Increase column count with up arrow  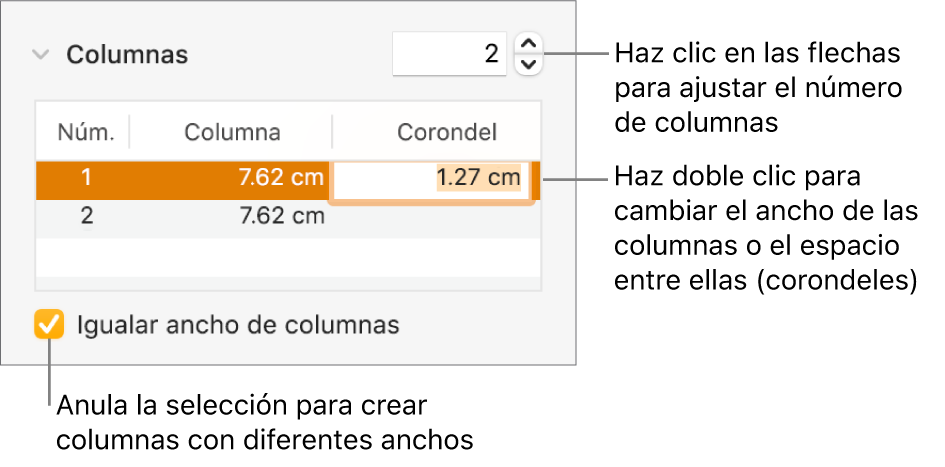pos(530,43)
